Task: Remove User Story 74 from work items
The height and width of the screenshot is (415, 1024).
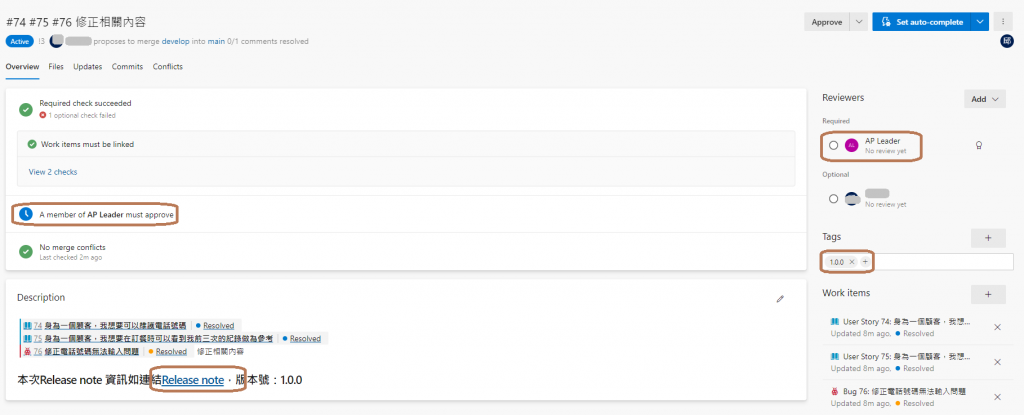Action: (996, 327)
